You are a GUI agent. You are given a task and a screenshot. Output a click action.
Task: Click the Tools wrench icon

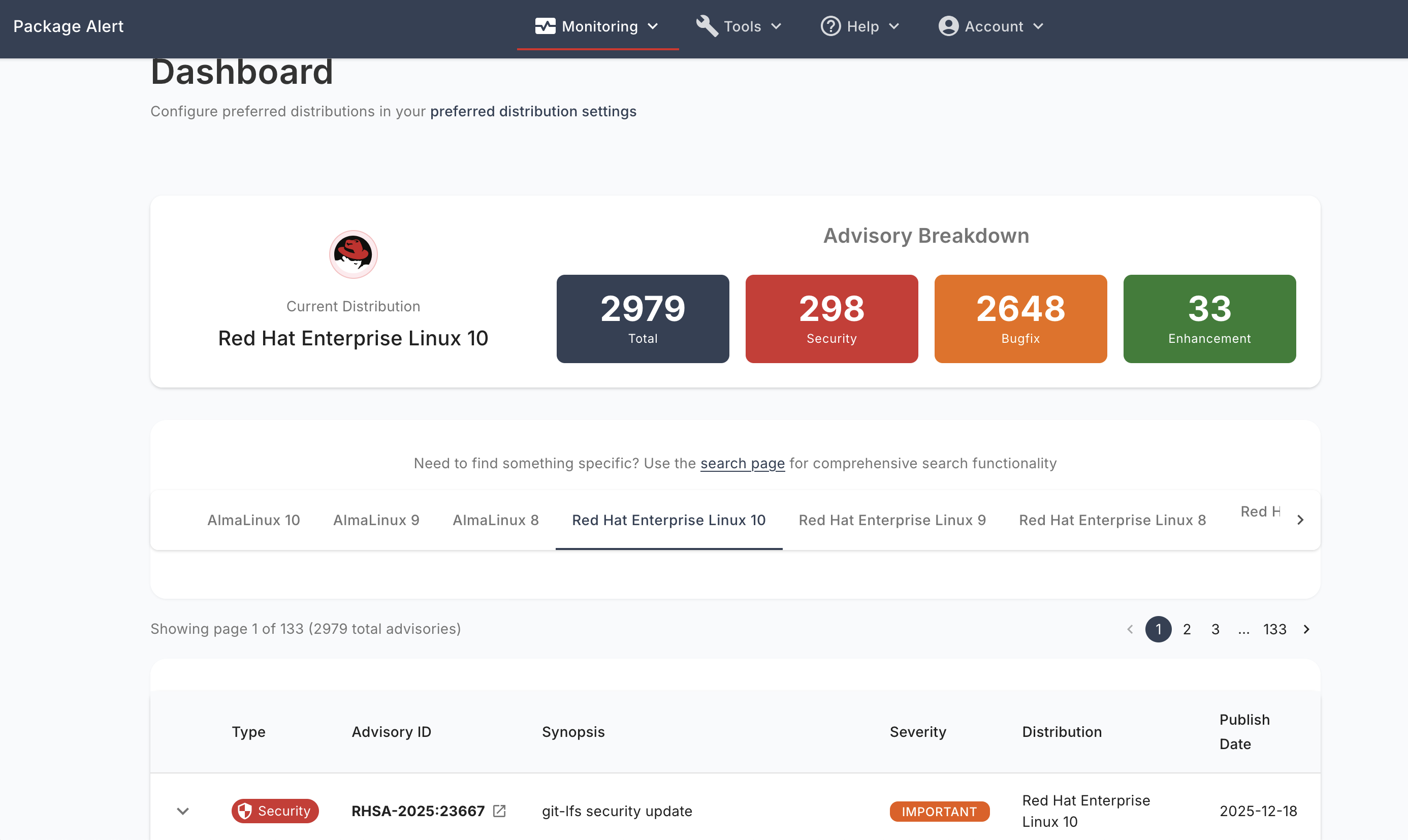coord(707,26)
